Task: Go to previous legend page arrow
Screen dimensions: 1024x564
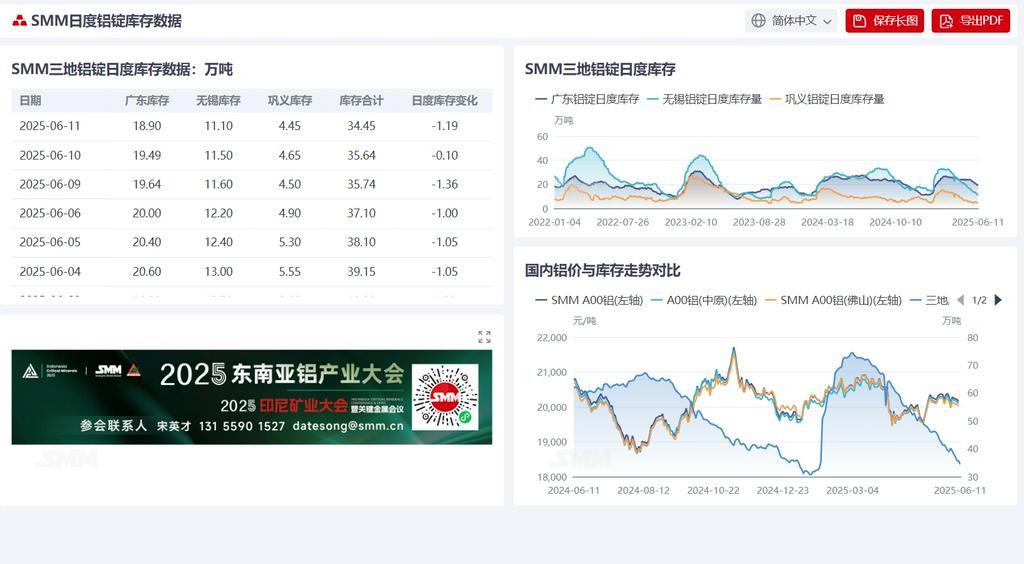Action: 960,300
